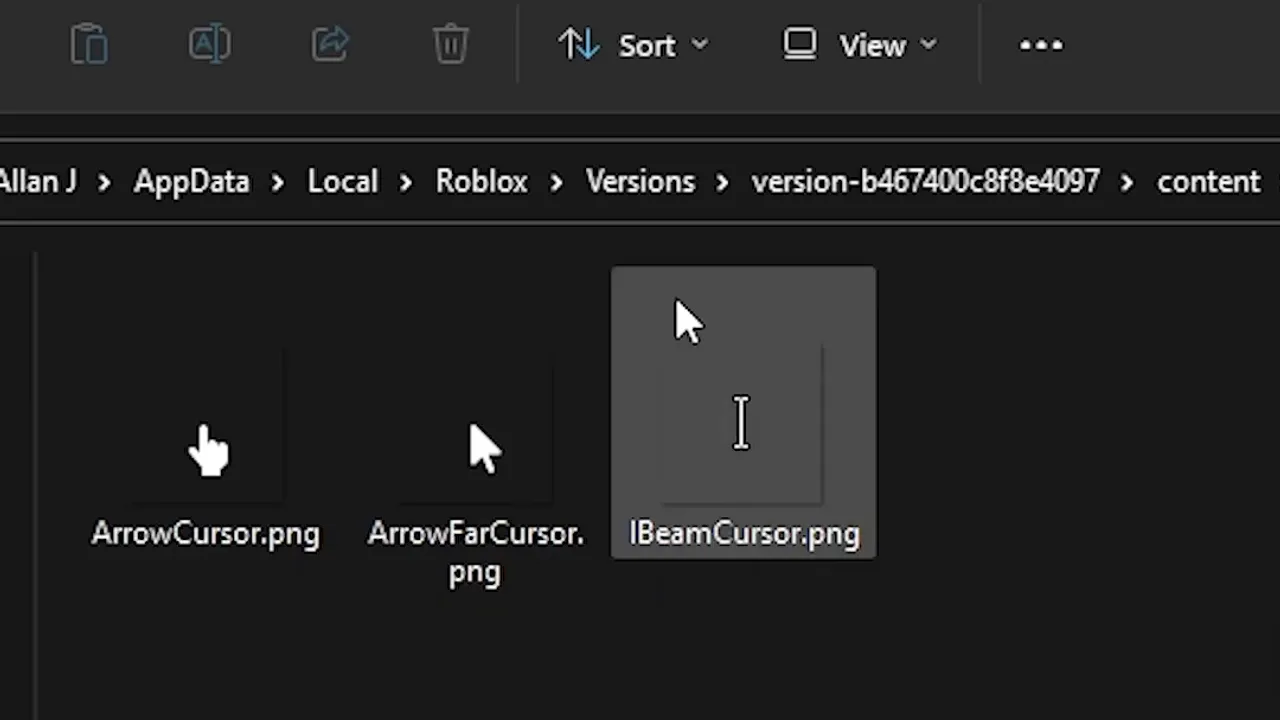Click the ArrowFarCursor.png file name
Screen dimensions: 1280x720
point(476,553)
